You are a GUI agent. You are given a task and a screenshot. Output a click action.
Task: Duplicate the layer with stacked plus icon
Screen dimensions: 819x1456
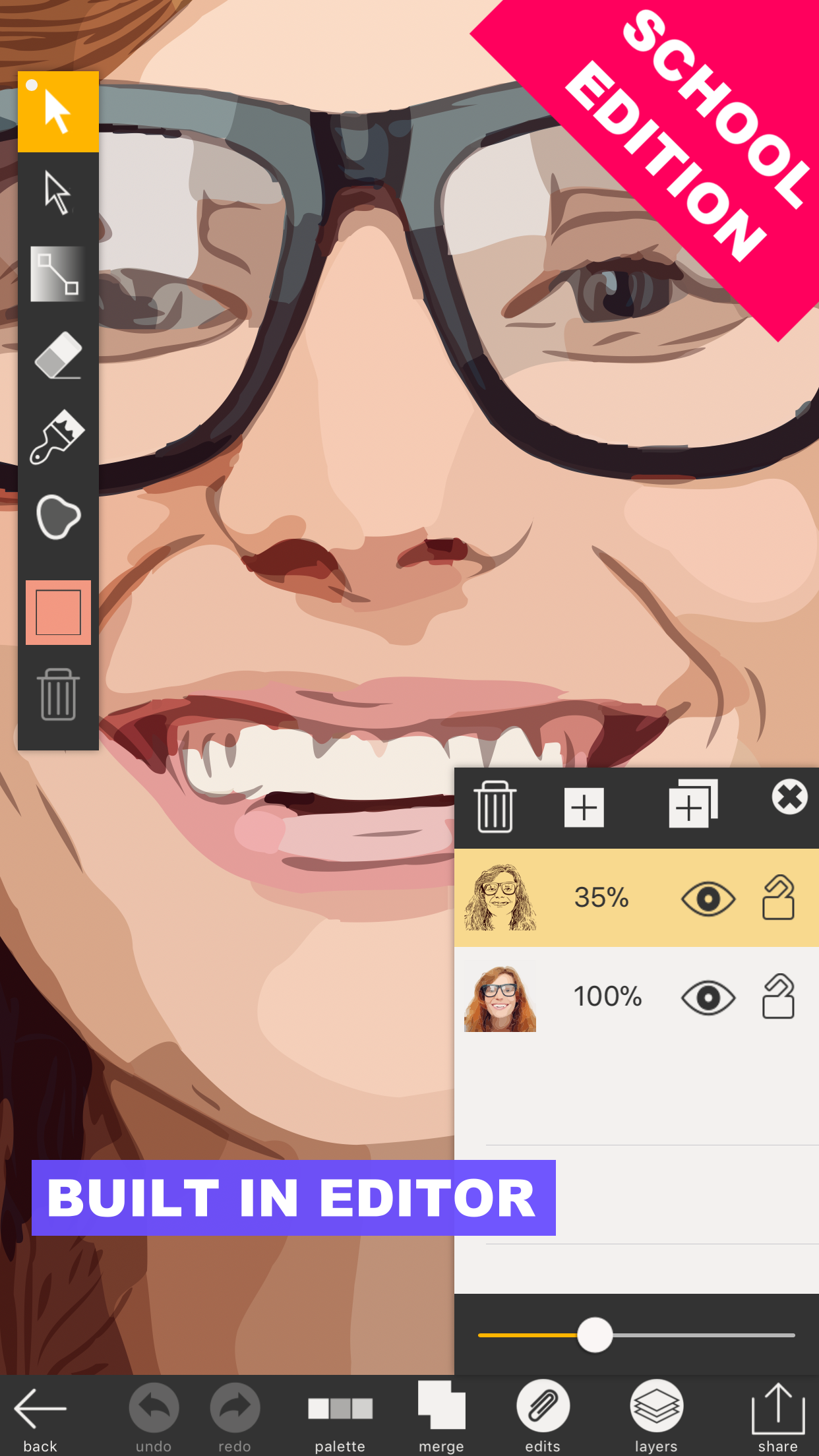tap(692, 804)
